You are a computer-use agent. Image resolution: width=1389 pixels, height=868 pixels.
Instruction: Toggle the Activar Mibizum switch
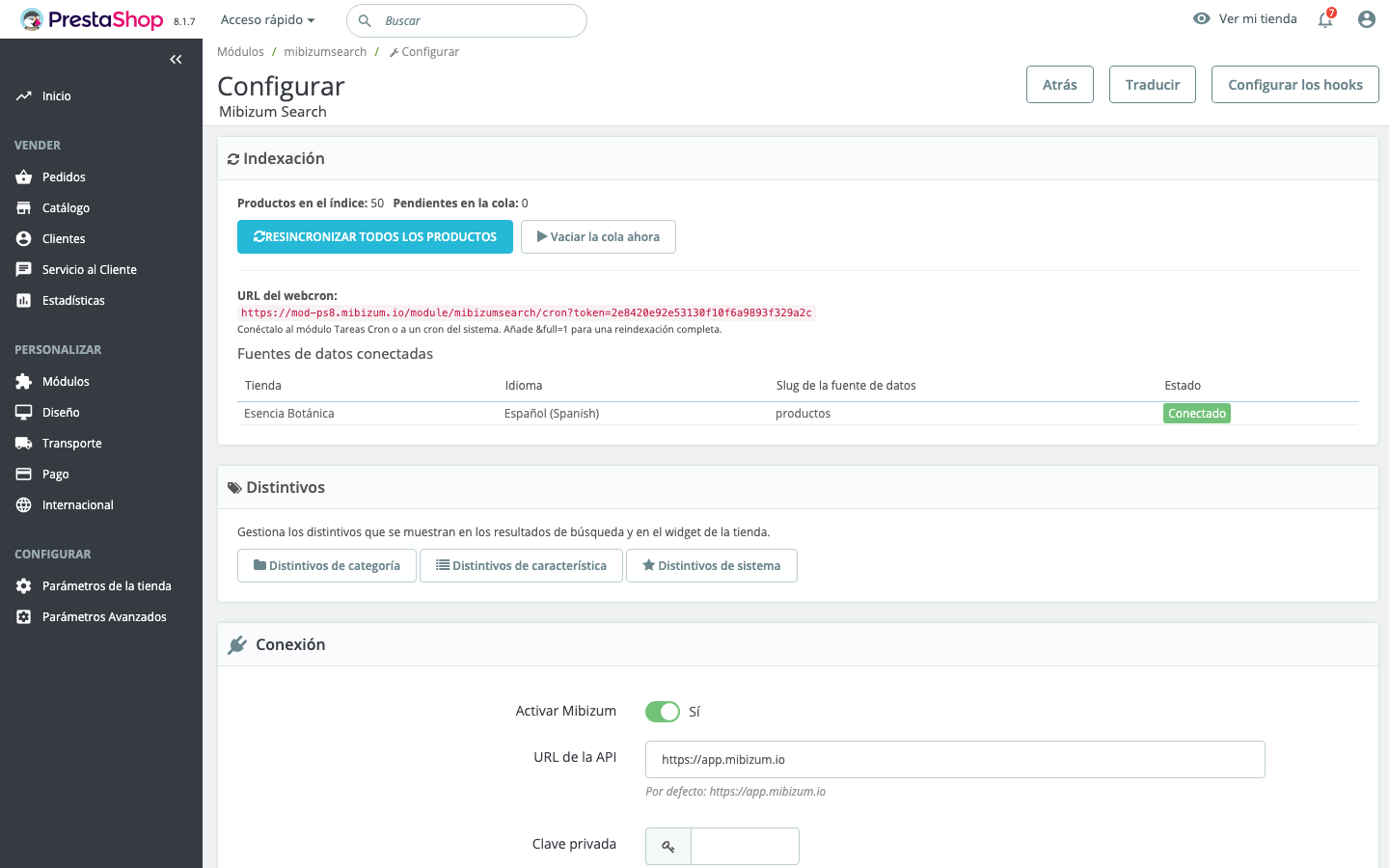click(x=663, y=712)
